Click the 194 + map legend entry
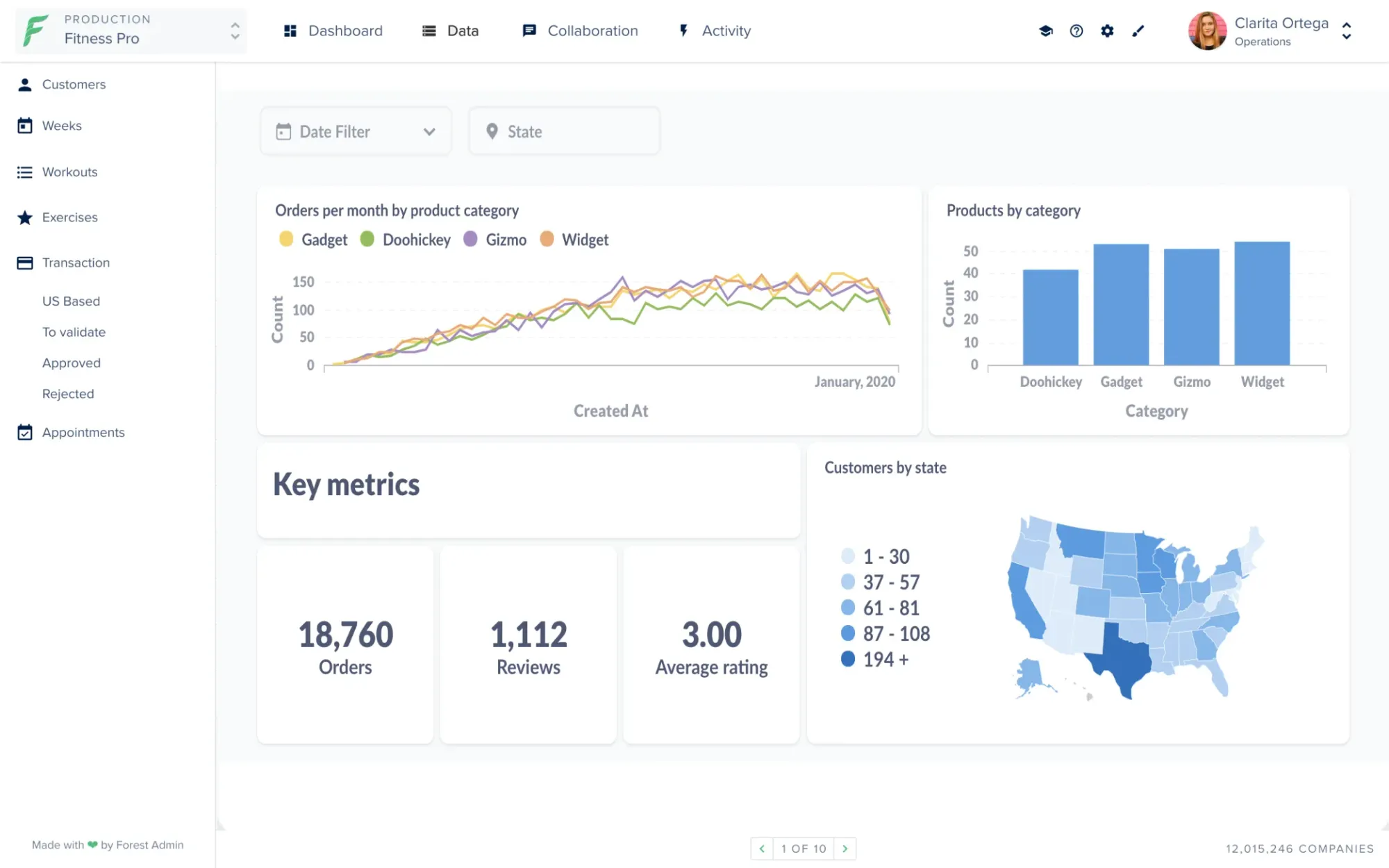1389x868 pixels. 874,659
